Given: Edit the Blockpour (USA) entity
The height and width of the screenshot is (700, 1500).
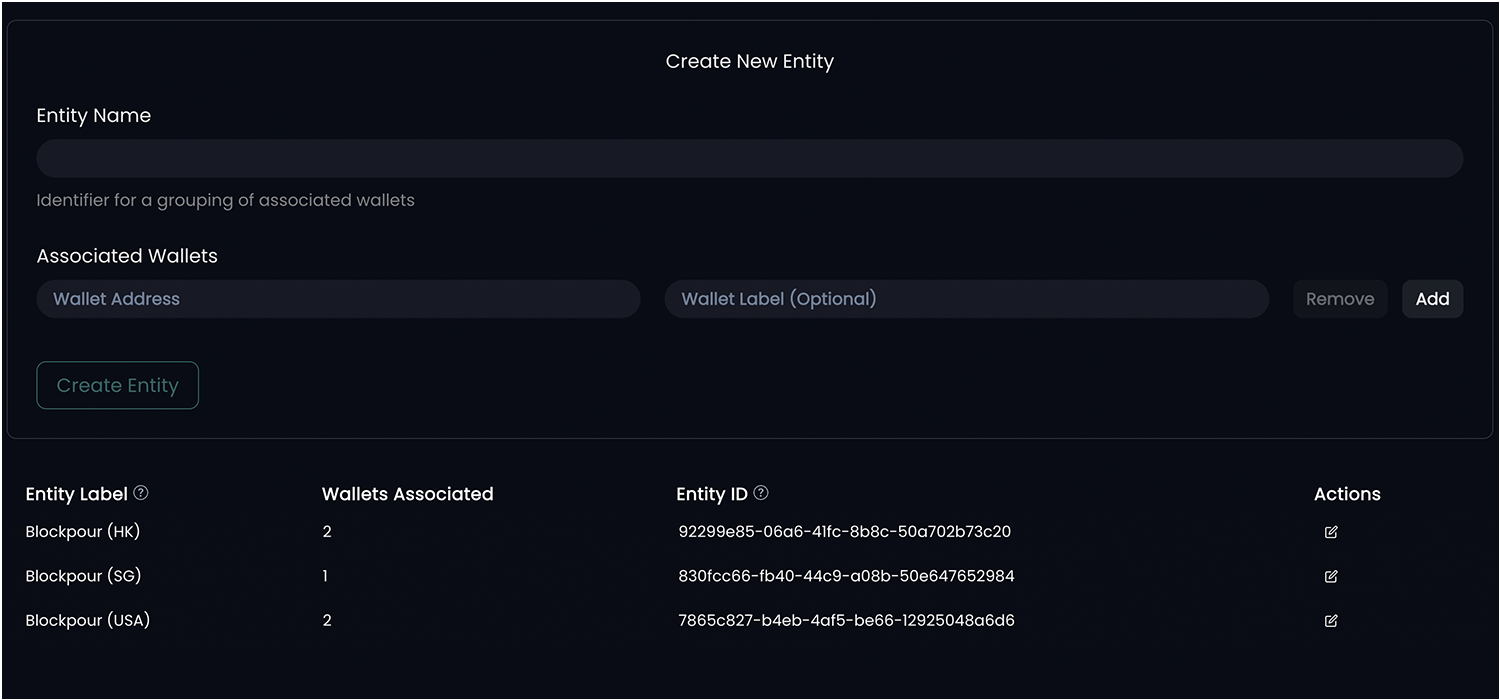Looking at the screenshot, I should 1330,620.
